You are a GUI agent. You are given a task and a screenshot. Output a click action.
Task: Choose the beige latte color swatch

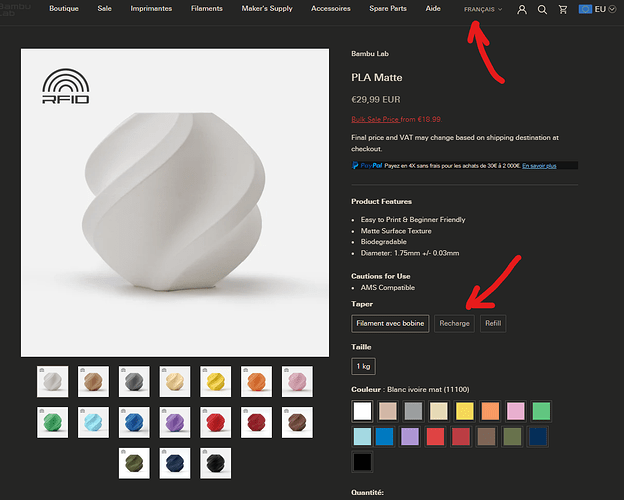(388, 411)
